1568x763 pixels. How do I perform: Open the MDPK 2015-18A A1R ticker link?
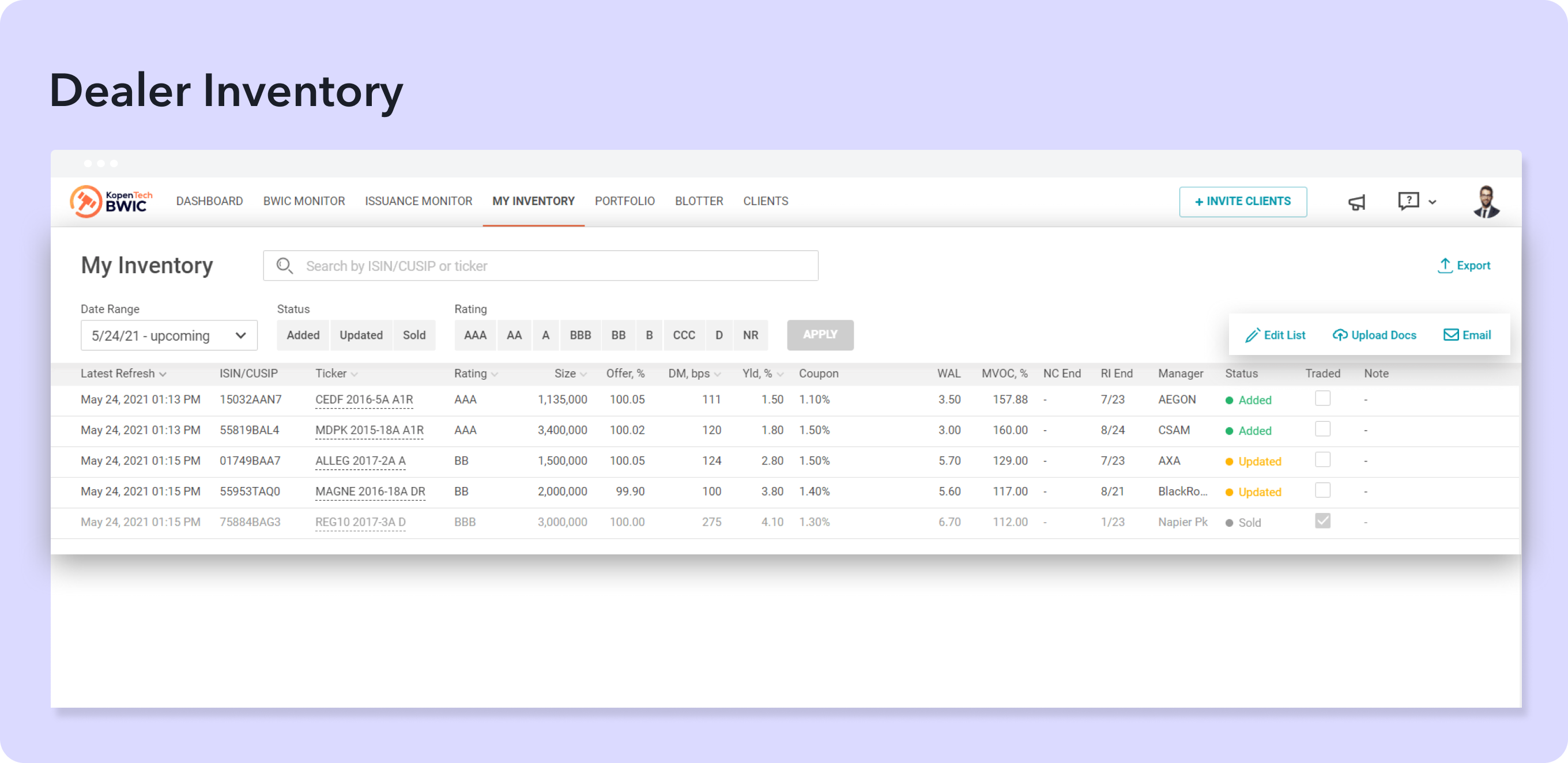(369, 430)
